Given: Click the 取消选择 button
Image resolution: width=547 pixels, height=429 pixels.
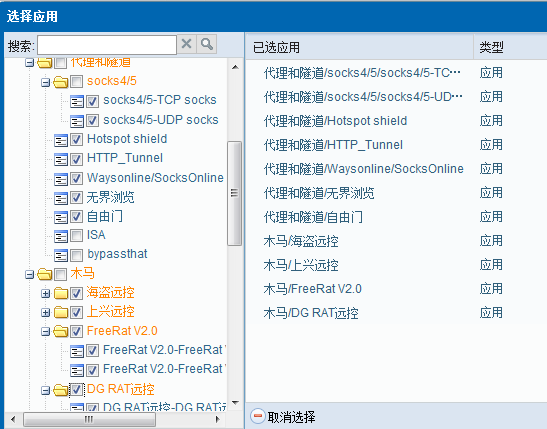Looking at the screenshot, I should (283, 416).
